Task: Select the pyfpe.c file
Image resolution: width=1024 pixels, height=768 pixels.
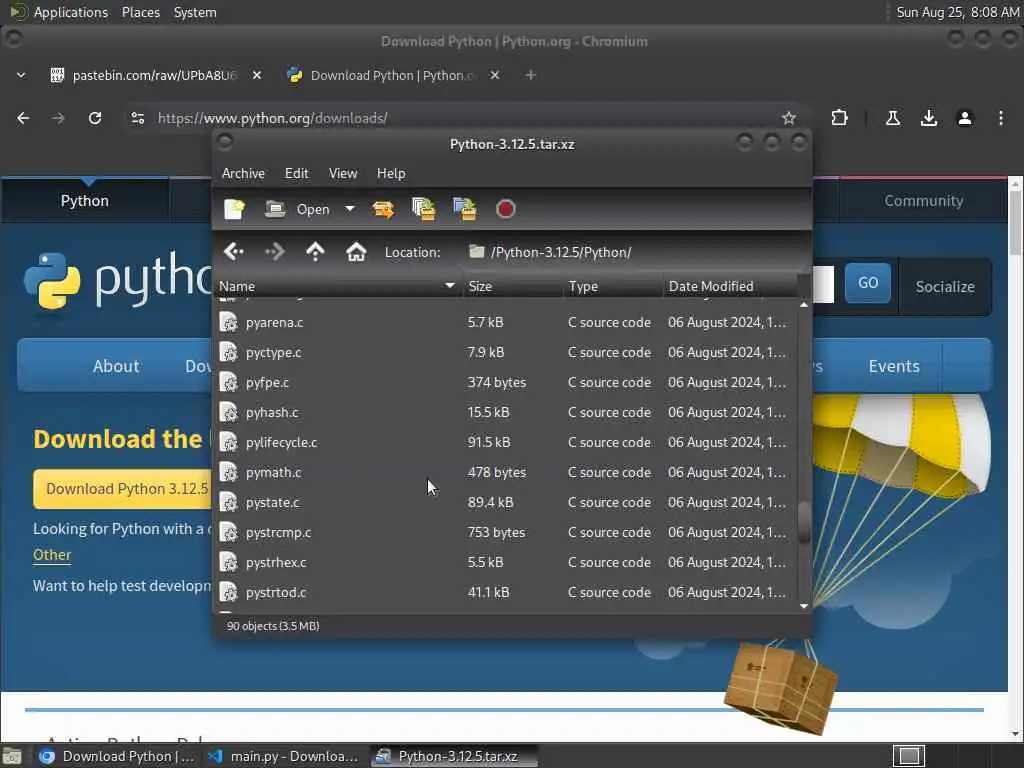Action: tap(506, 382)
